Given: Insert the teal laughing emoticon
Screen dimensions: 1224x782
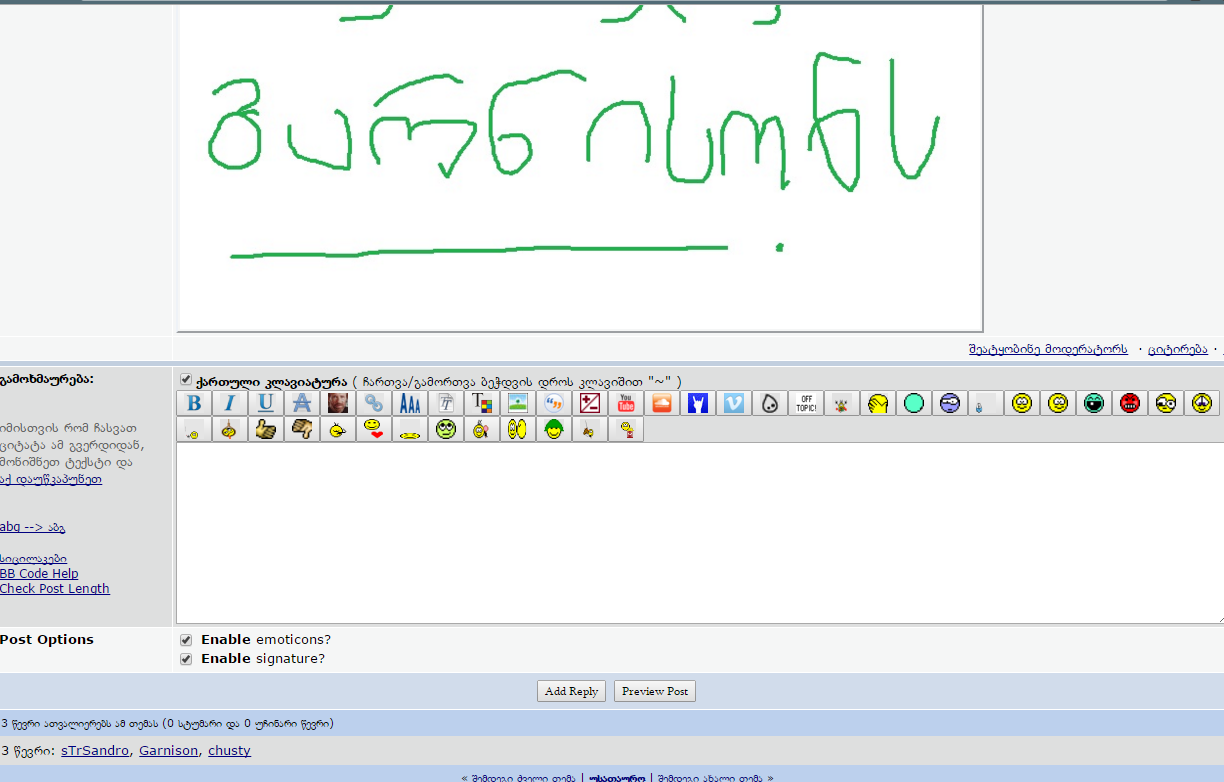Looking at the screenshot, I should point(1095,403).
